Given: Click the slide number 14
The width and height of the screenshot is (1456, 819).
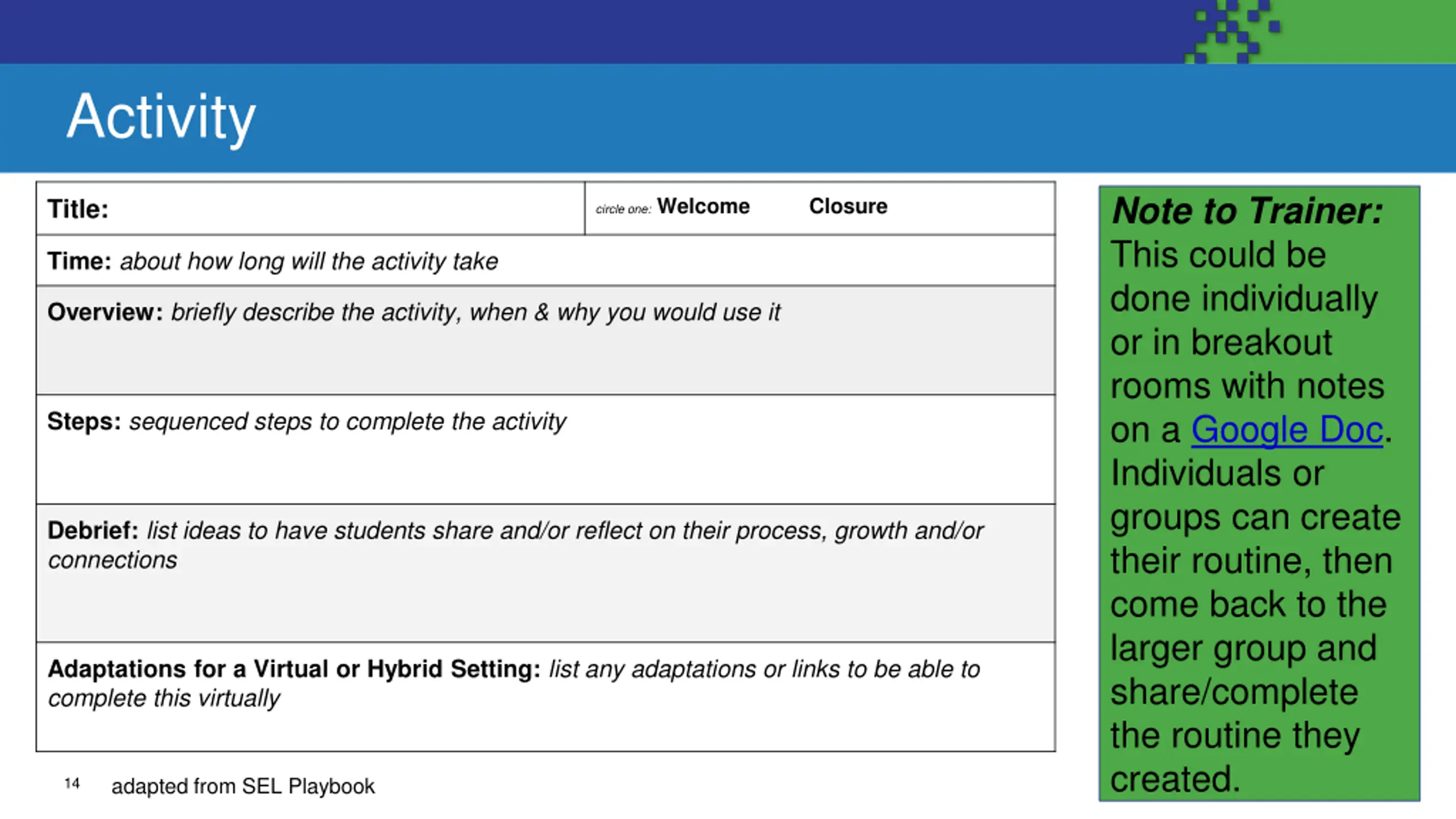Looking at the screenshot, I should pyautogui.click(x=72, y=784).
